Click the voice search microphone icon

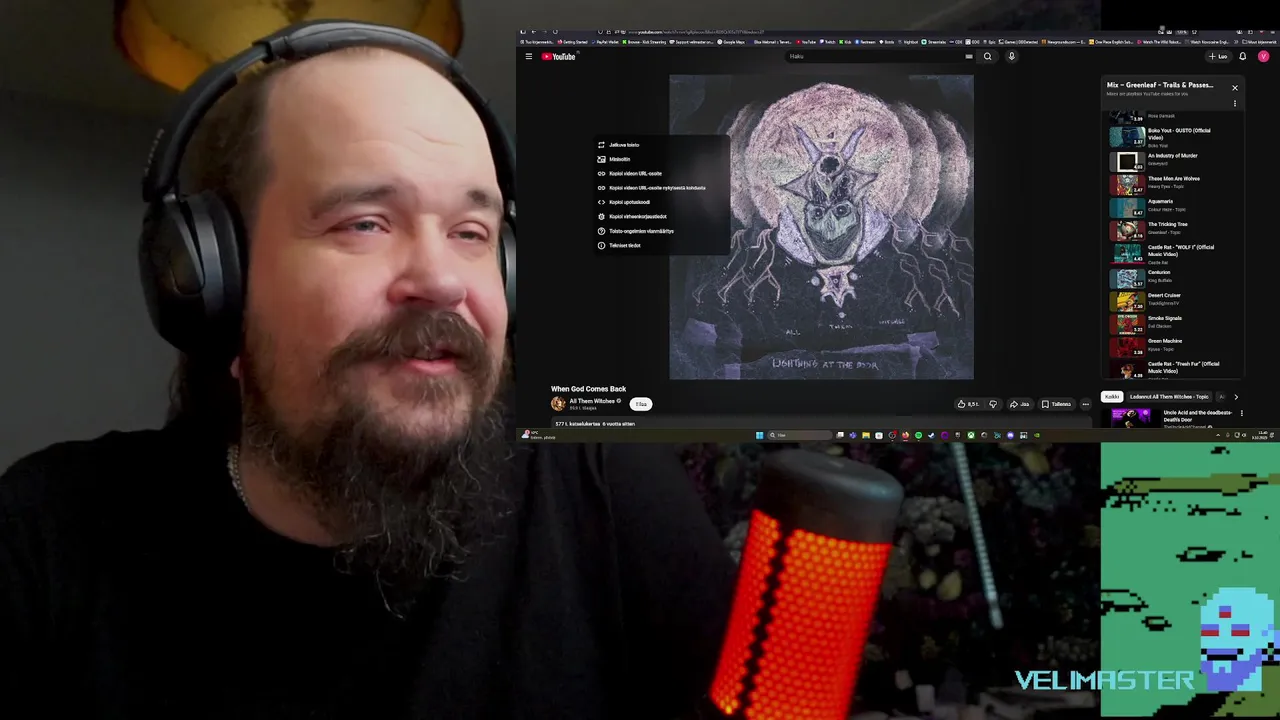point(1011,56)
